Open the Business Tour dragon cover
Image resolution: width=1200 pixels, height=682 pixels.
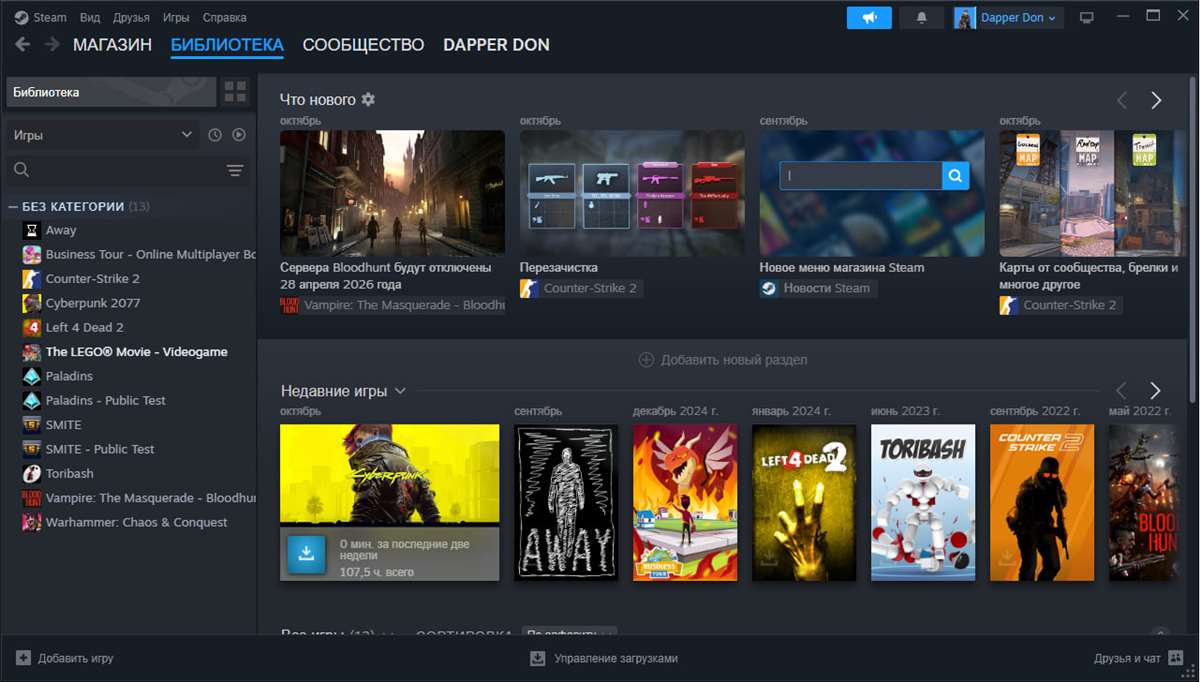click(x=685, y=502)
